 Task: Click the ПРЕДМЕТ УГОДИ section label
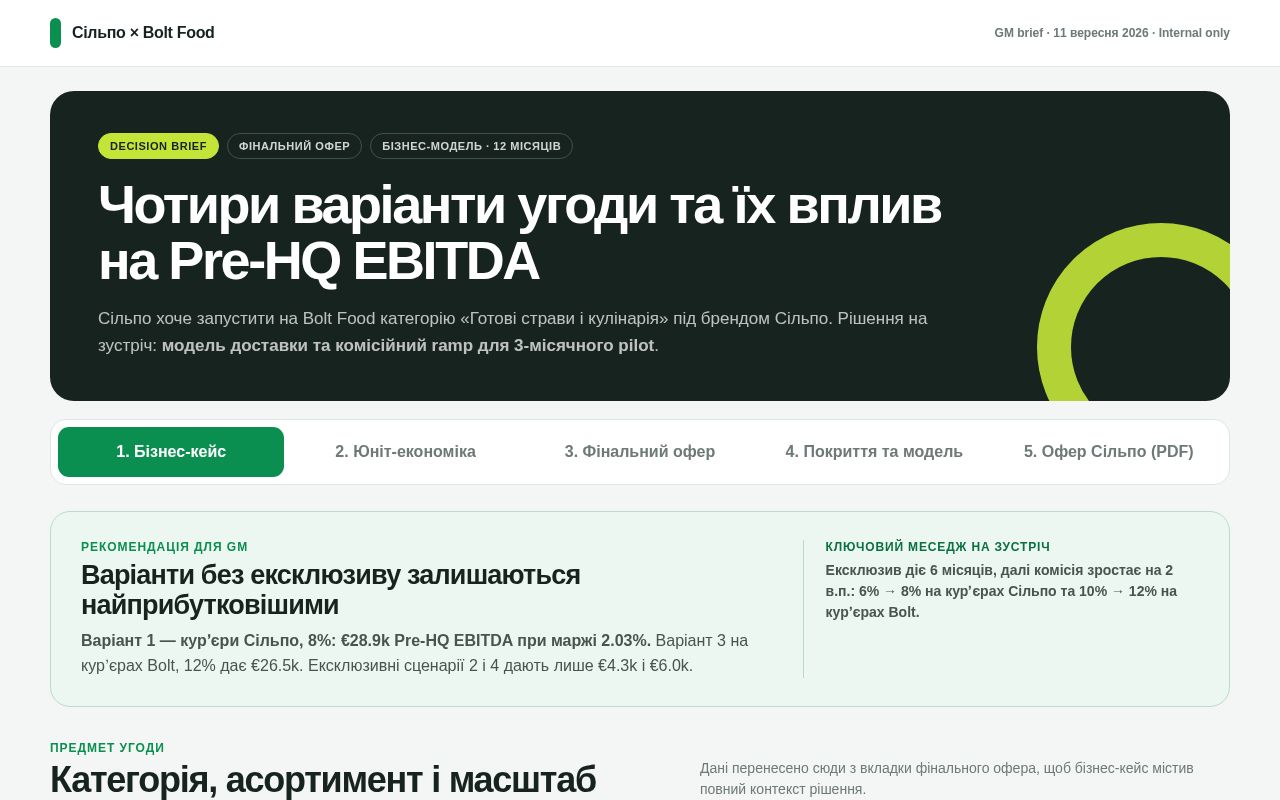[x=107, y=748]
